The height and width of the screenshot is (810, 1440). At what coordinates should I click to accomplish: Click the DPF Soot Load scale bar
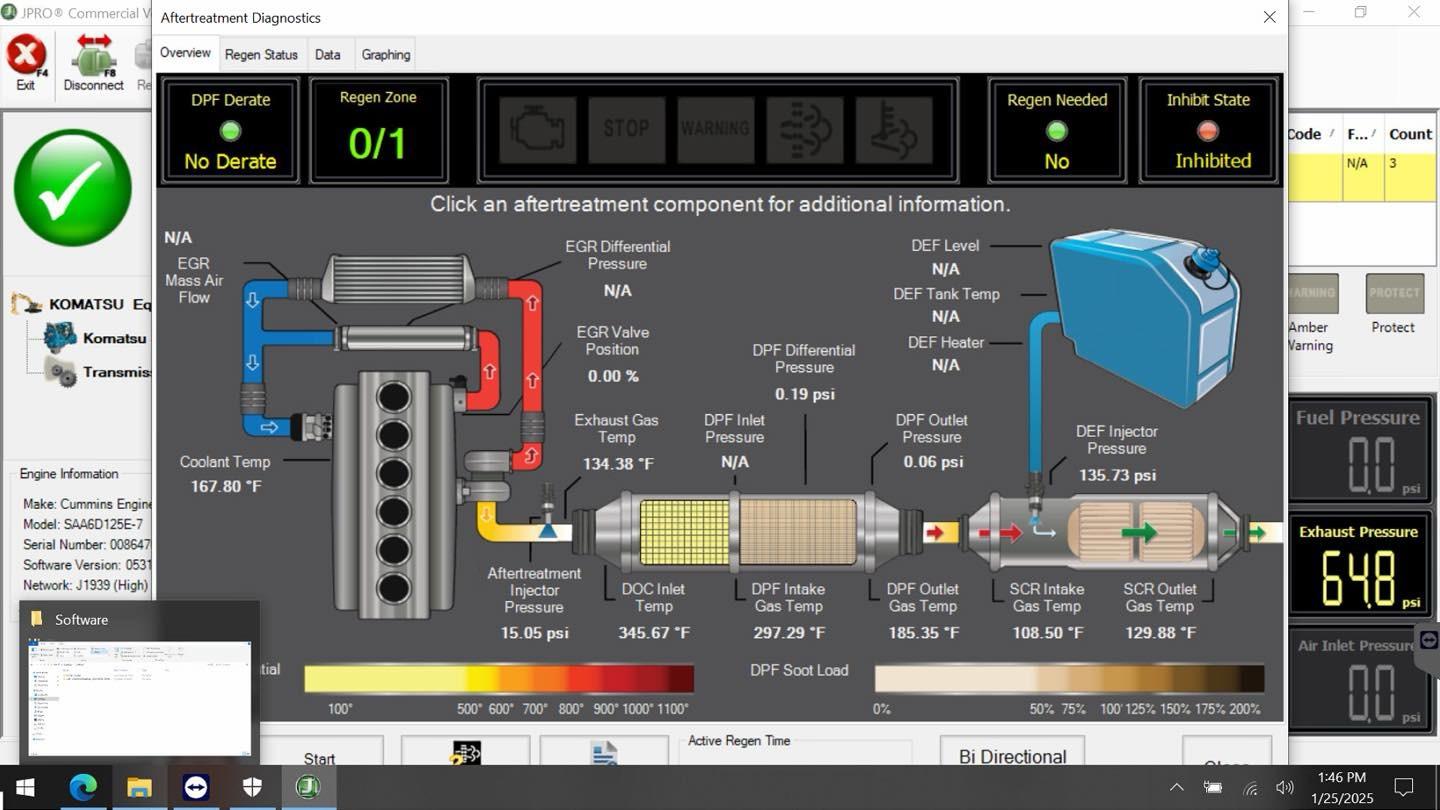tap(1069, 679)
